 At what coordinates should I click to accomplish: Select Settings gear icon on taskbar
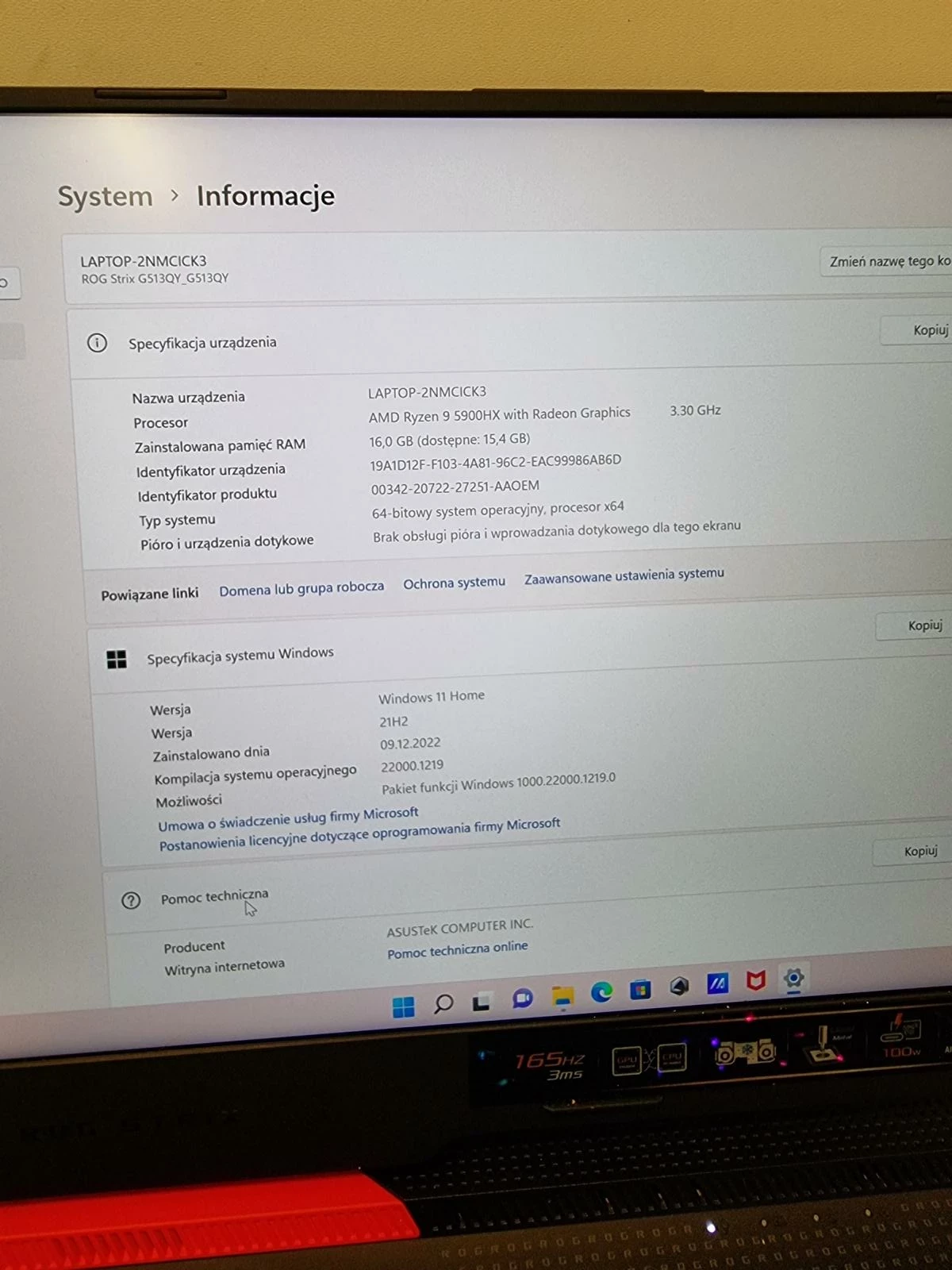pos(793,978)
